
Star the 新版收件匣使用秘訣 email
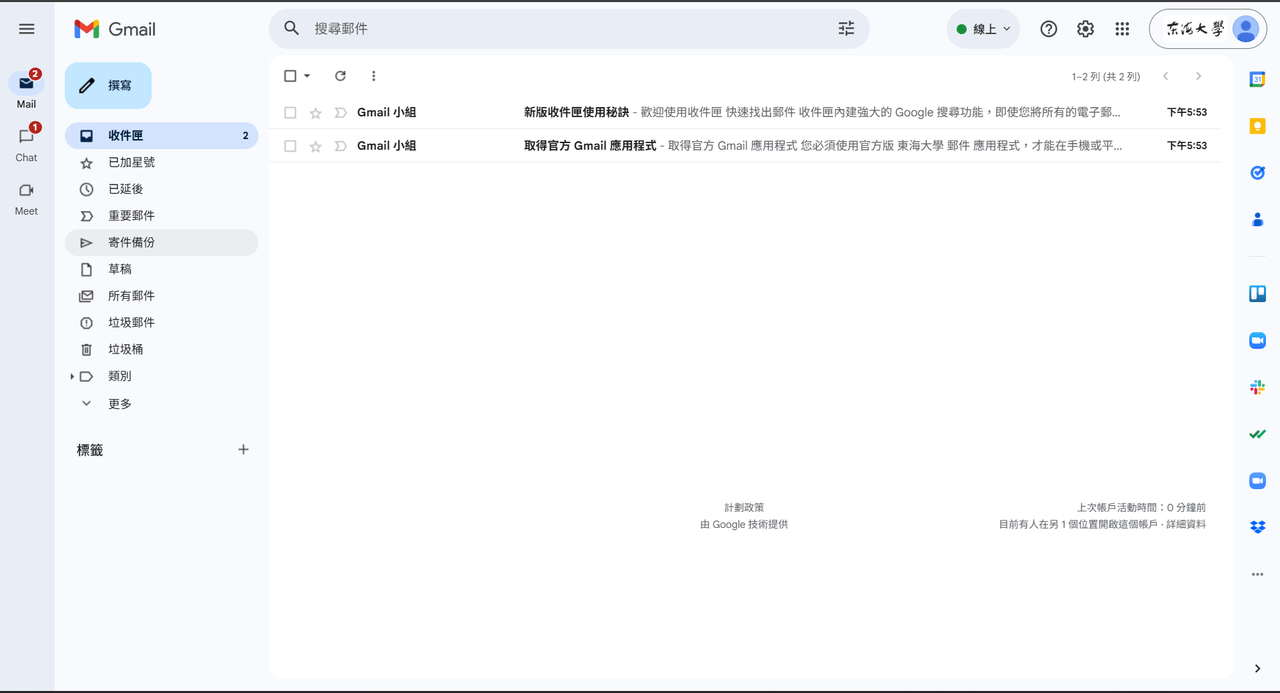point(316,113)
